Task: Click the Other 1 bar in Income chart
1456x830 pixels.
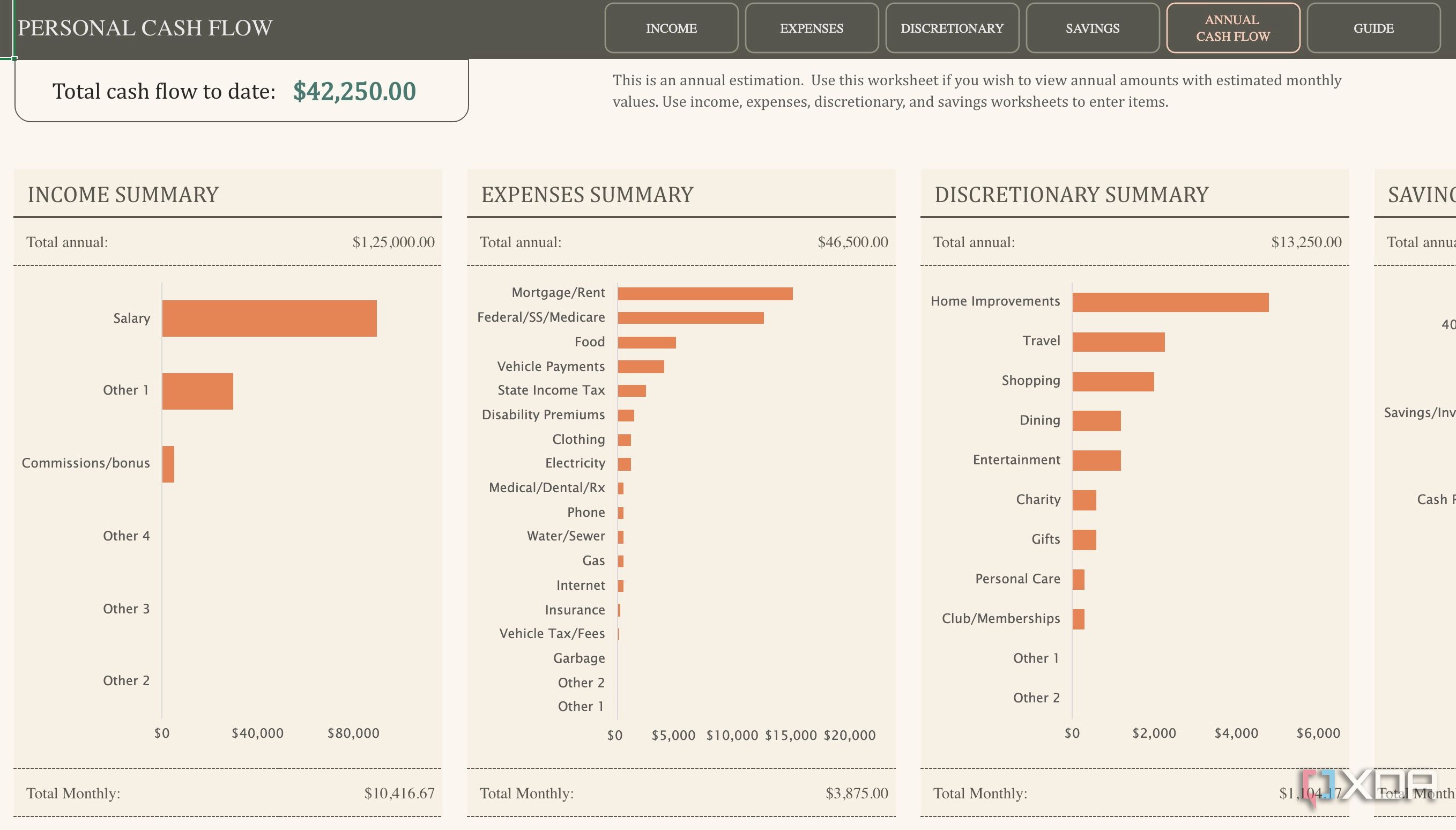Action: tap(197, 391)
